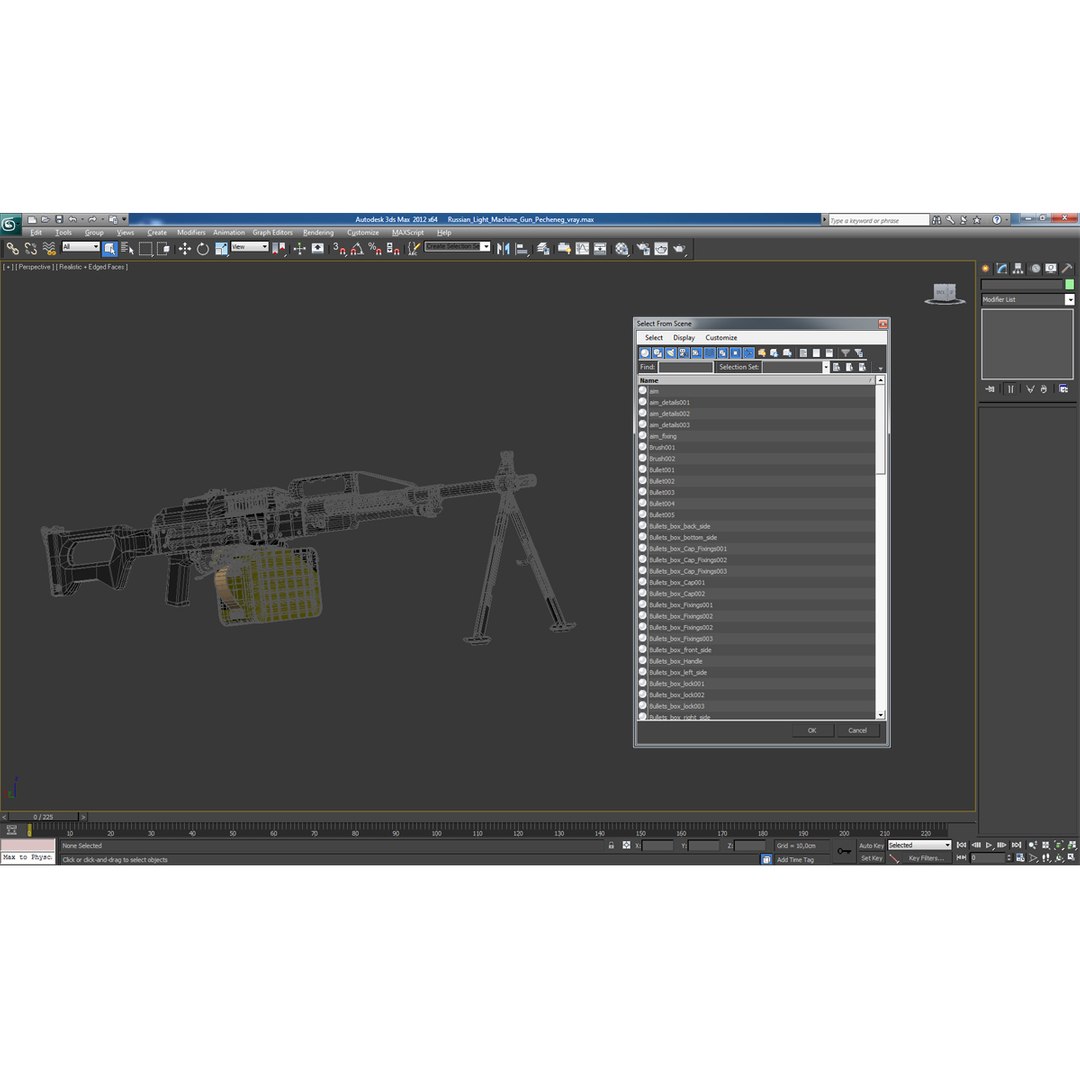The width and height of the screenshot is (1080, 1080).
Task: Open the Edit menu
Action: tap(36, 233)
